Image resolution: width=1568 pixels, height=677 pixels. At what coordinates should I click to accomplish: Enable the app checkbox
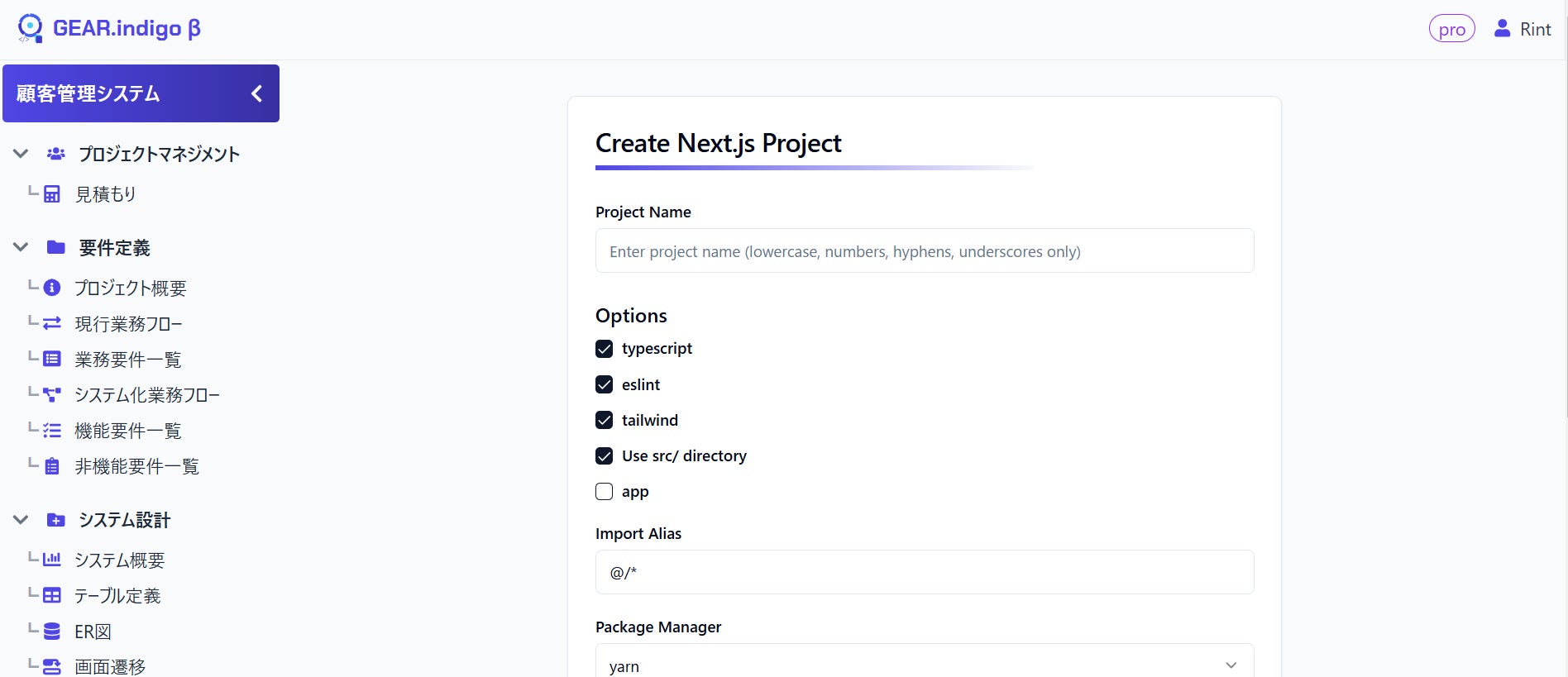[605, 492]
